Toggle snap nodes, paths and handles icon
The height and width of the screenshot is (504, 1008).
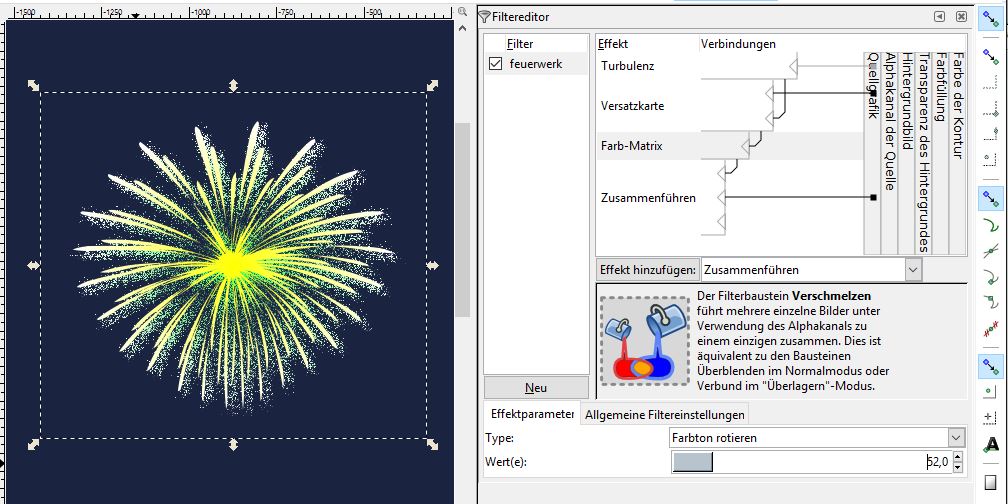(990, 197)
